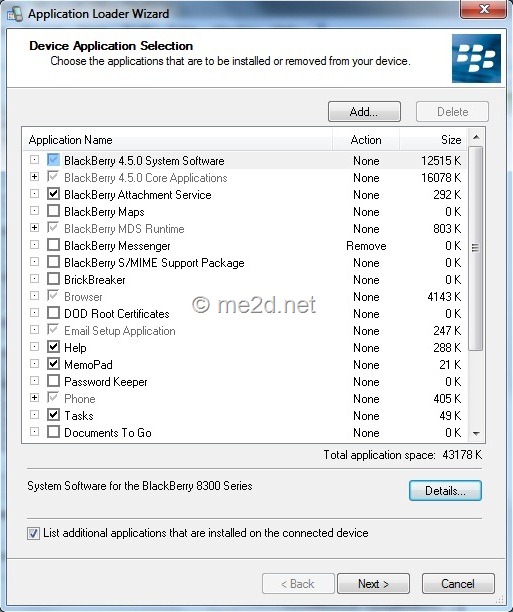Click the 405 K Phone size value
Screen dimensions: 513x612
tap(447, 399)
